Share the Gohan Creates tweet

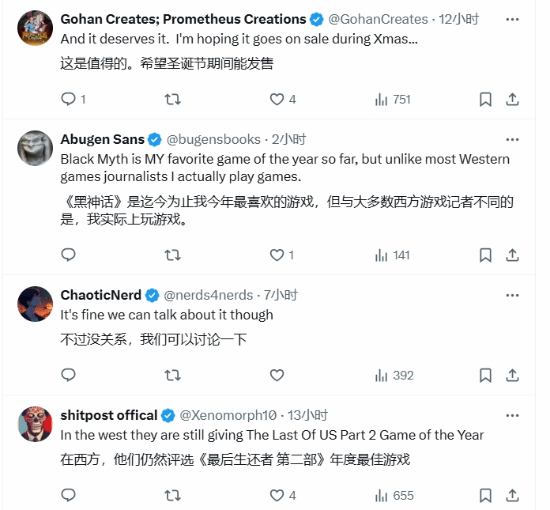coord(512,99)
